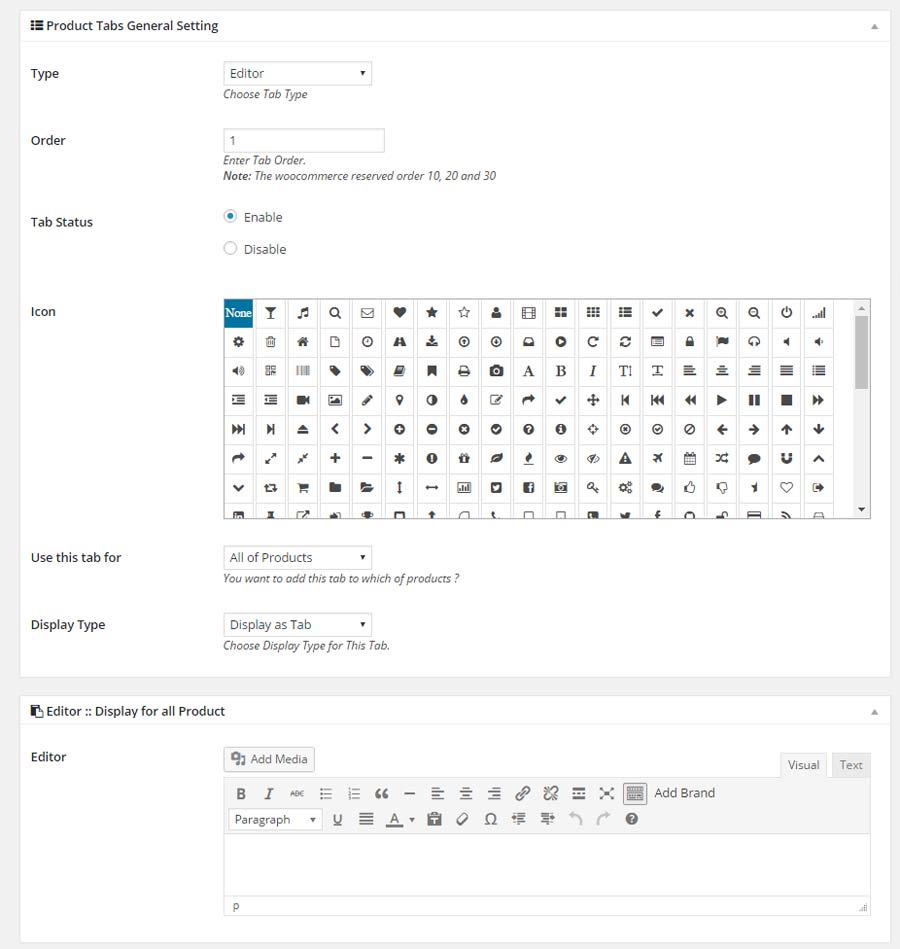Select the airplane icon in the grid
900x949 pixels.
(657, 459)
